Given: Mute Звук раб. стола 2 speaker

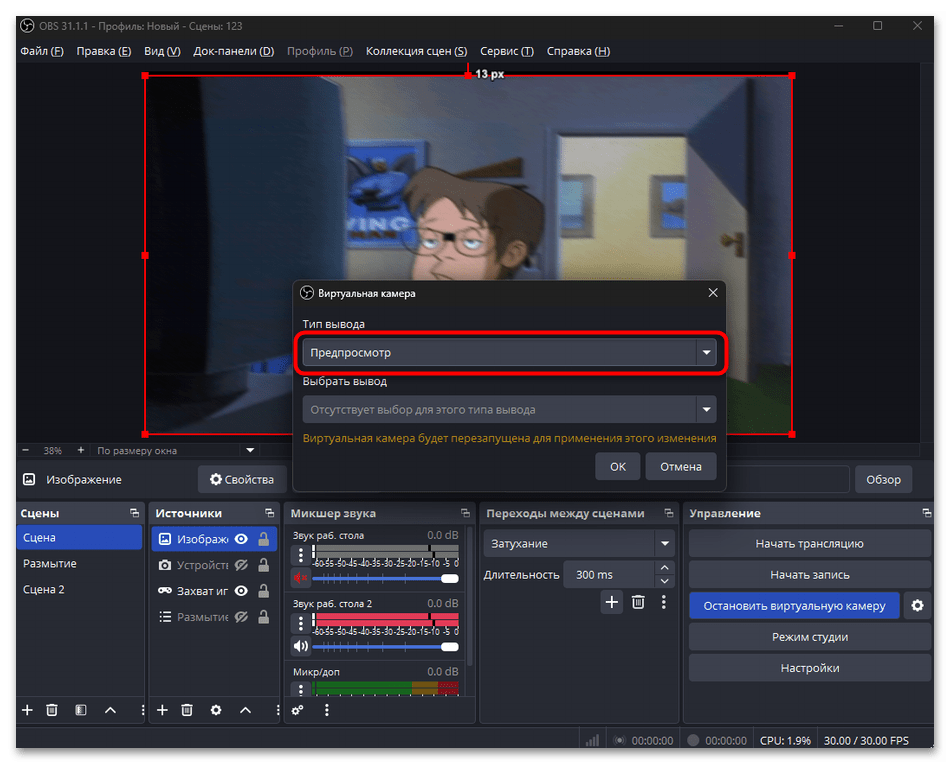Looking at the screenshot, I should (x=301, y=646).
